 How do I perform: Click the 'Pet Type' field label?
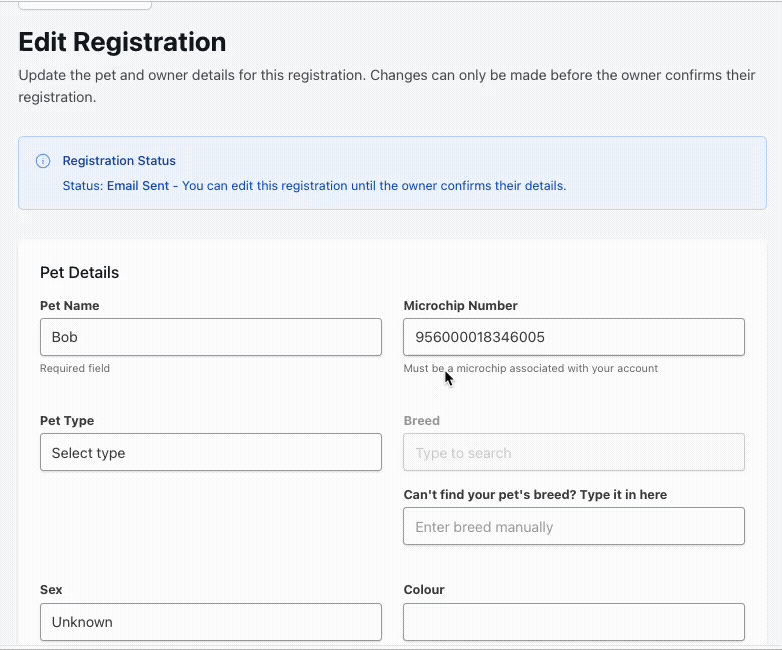[67, 421]
